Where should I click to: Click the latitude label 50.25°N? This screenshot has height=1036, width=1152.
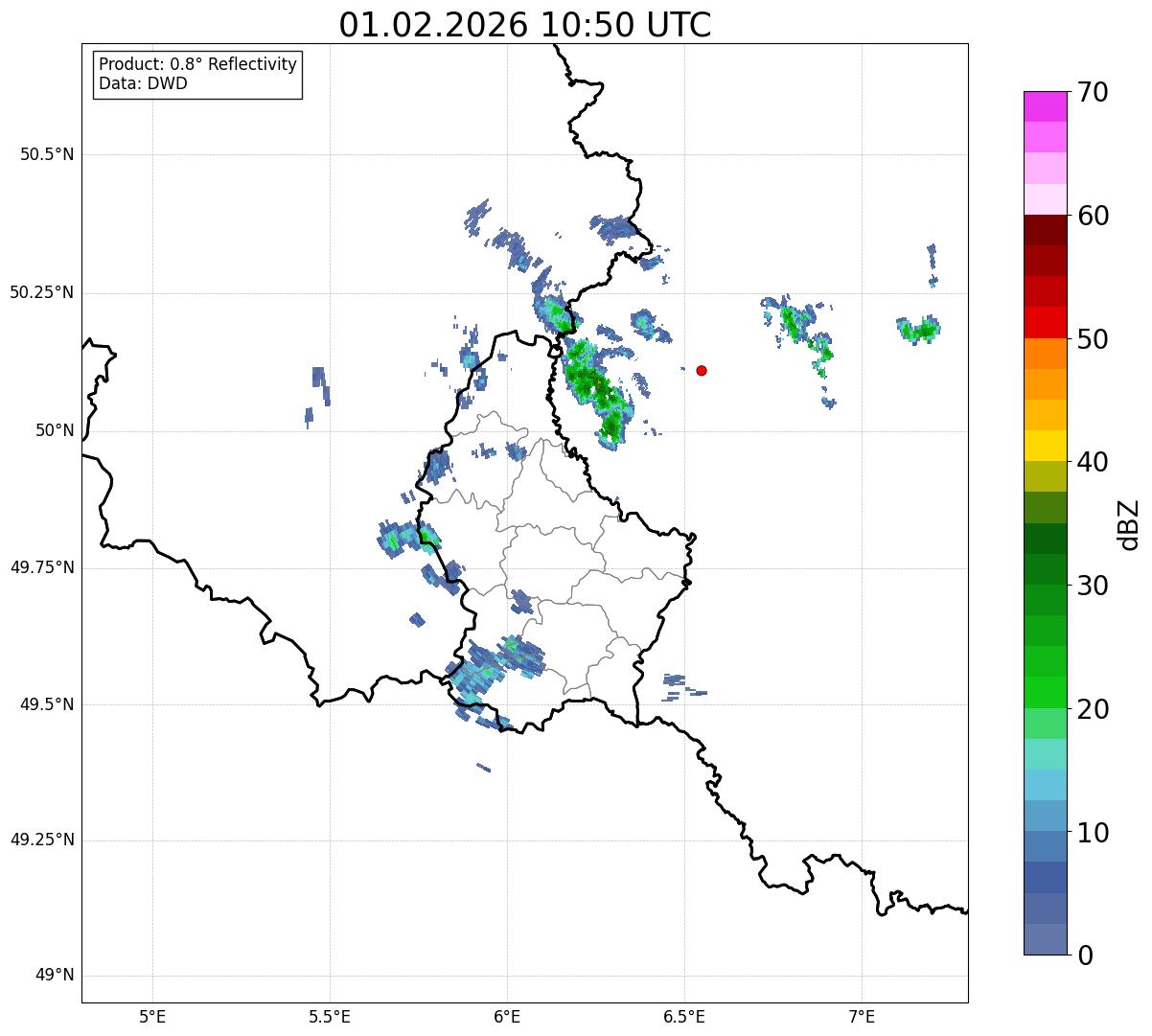point(41,292)
